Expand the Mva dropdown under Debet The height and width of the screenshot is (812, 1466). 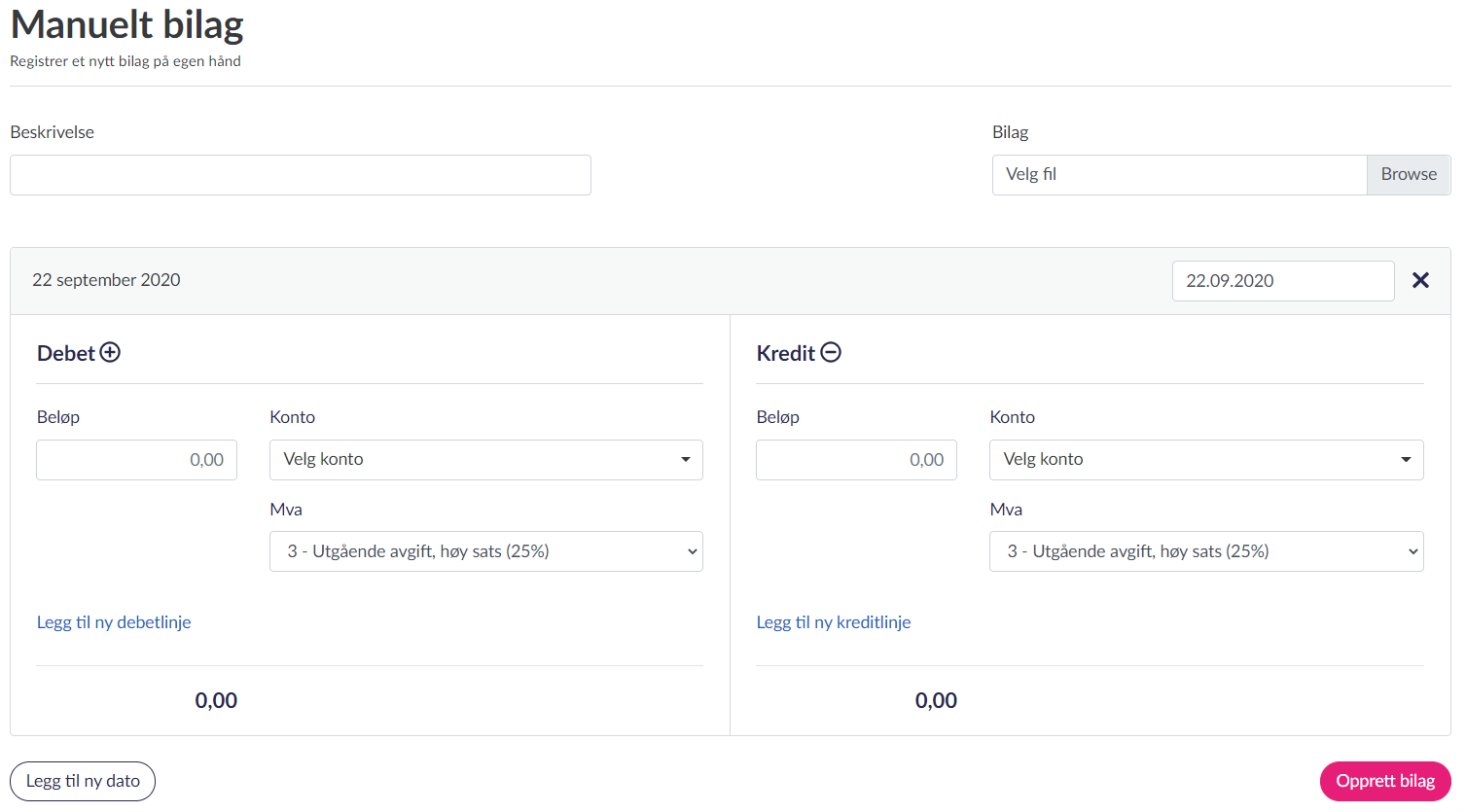pos(485,551)
